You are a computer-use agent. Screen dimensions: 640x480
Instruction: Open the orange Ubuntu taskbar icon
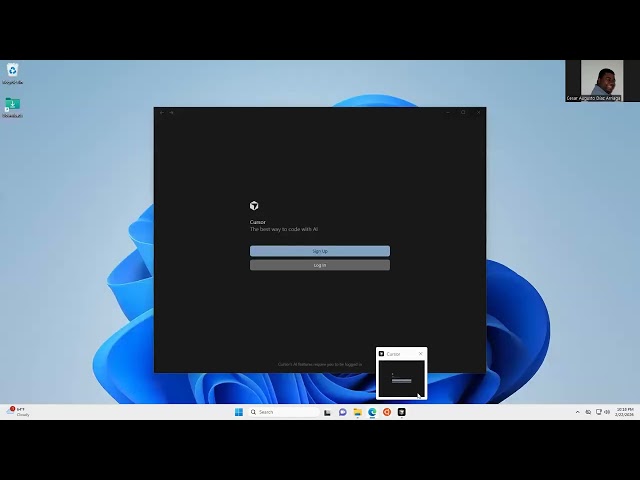tap(387, 412)
